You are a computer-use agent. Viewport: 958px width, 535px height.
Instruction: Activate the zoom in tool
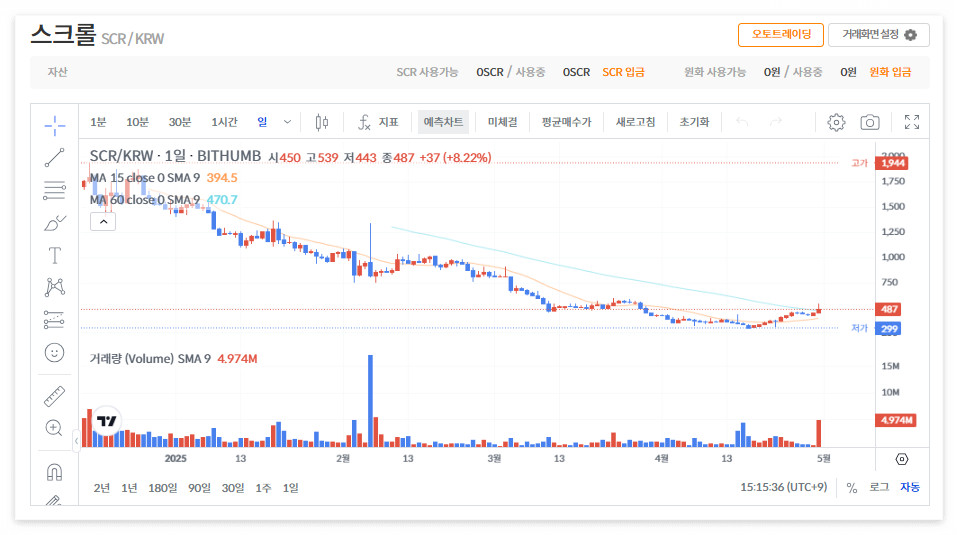54,428
